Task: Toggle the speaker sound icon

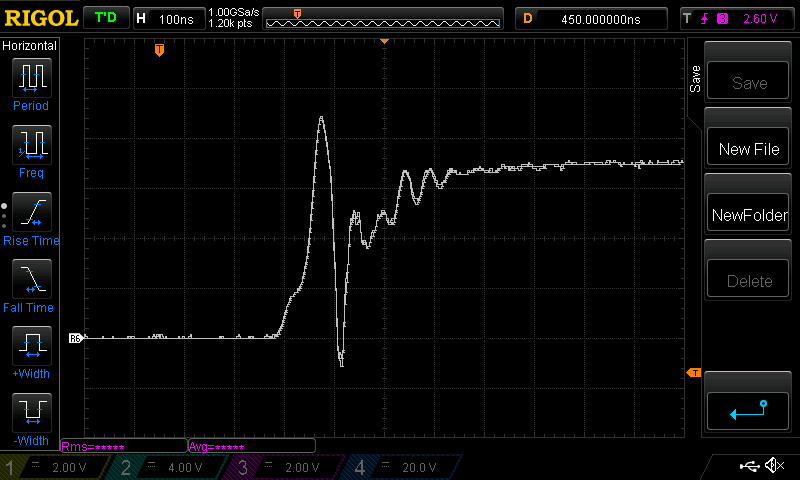Action: pos(773,466)
